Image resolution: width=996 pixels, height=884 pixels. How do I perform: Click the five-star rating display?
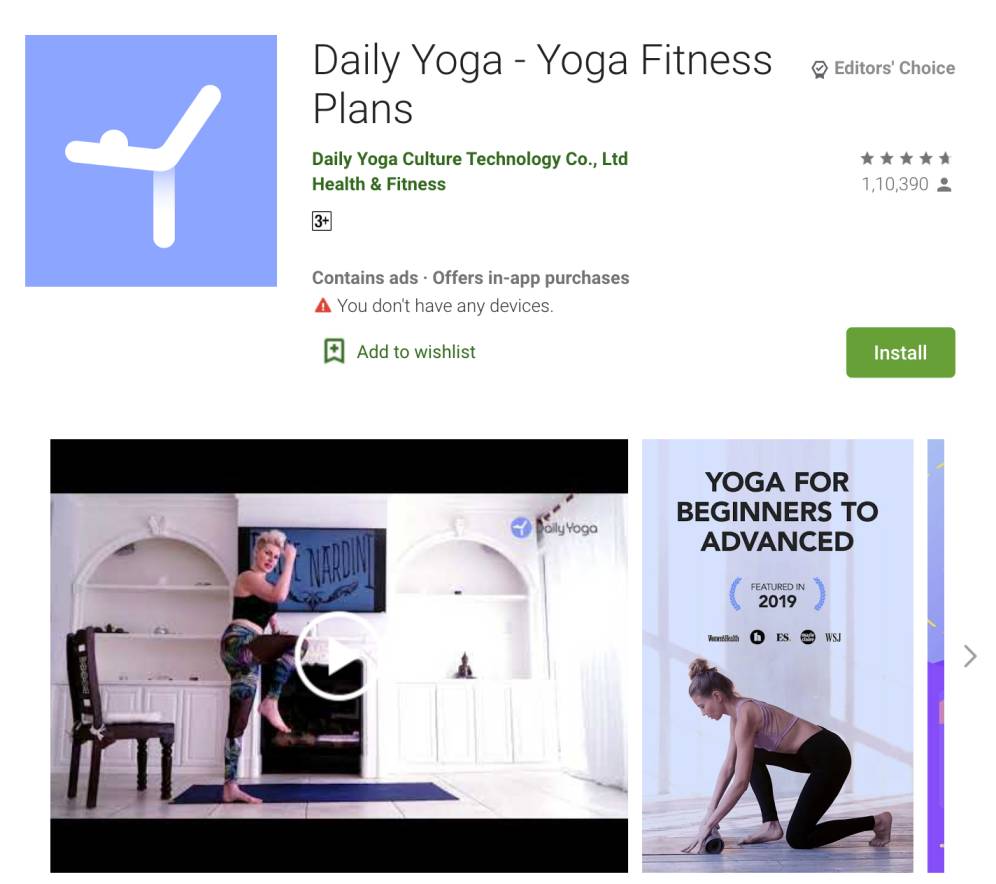click(906, 158)
